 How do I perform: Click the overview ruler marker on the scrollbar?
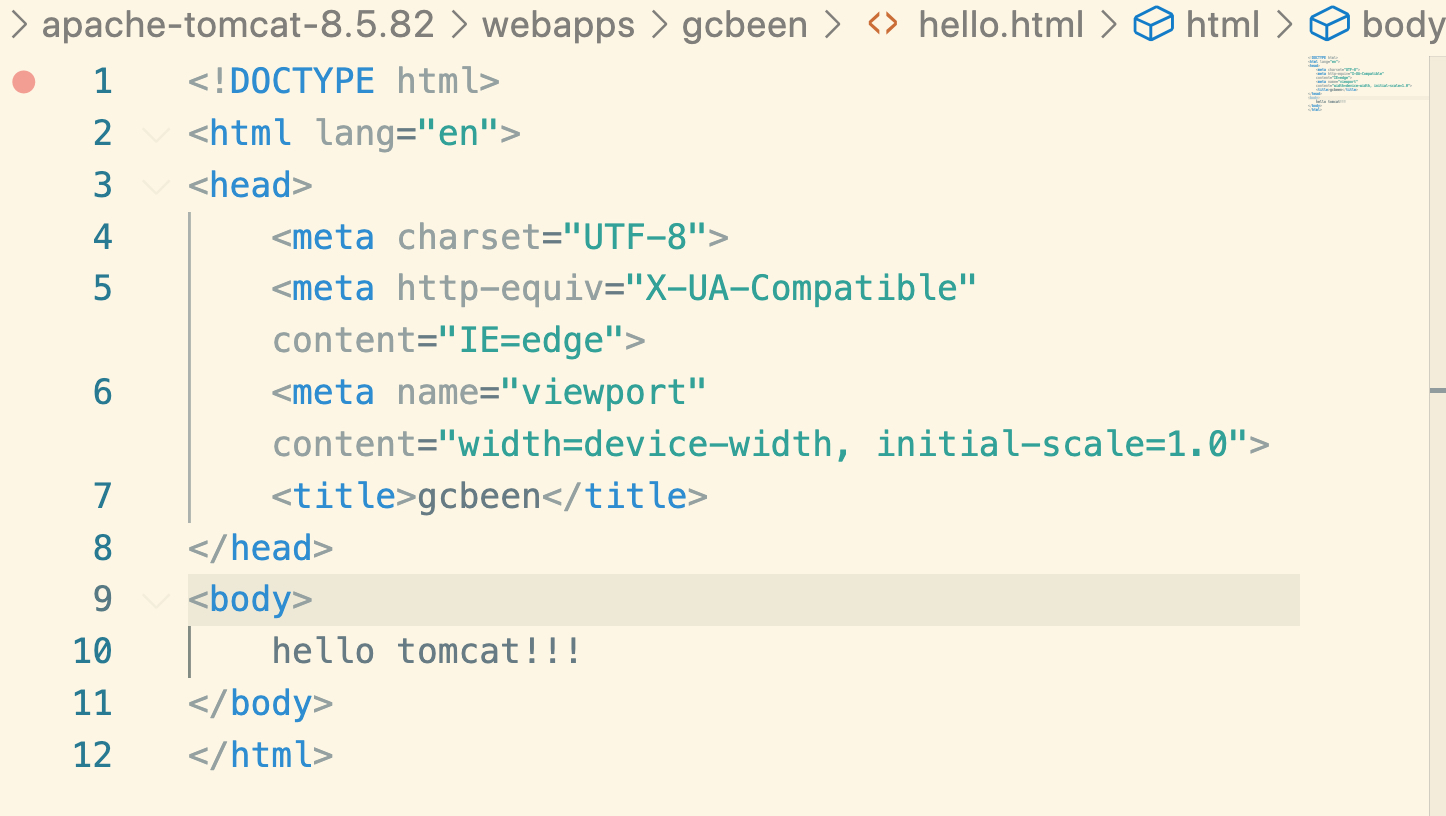point(1438,390)
